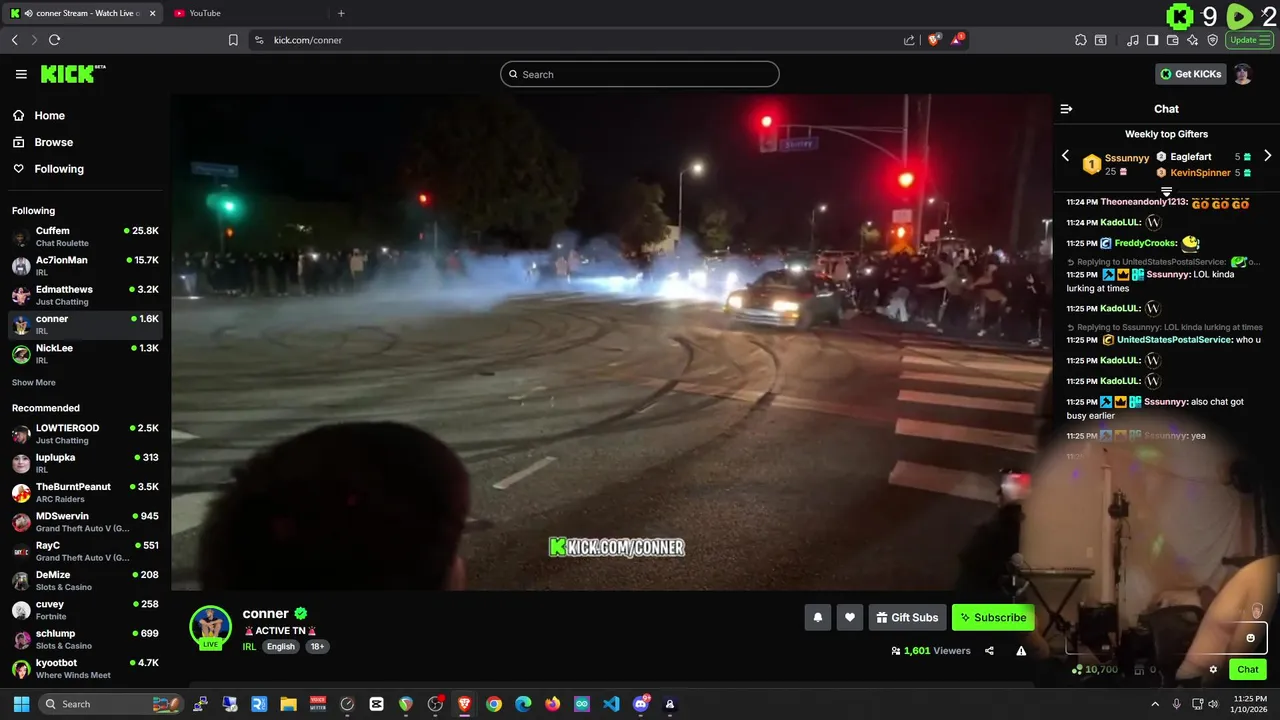Click the KICK logo

[x=72, y=74]
